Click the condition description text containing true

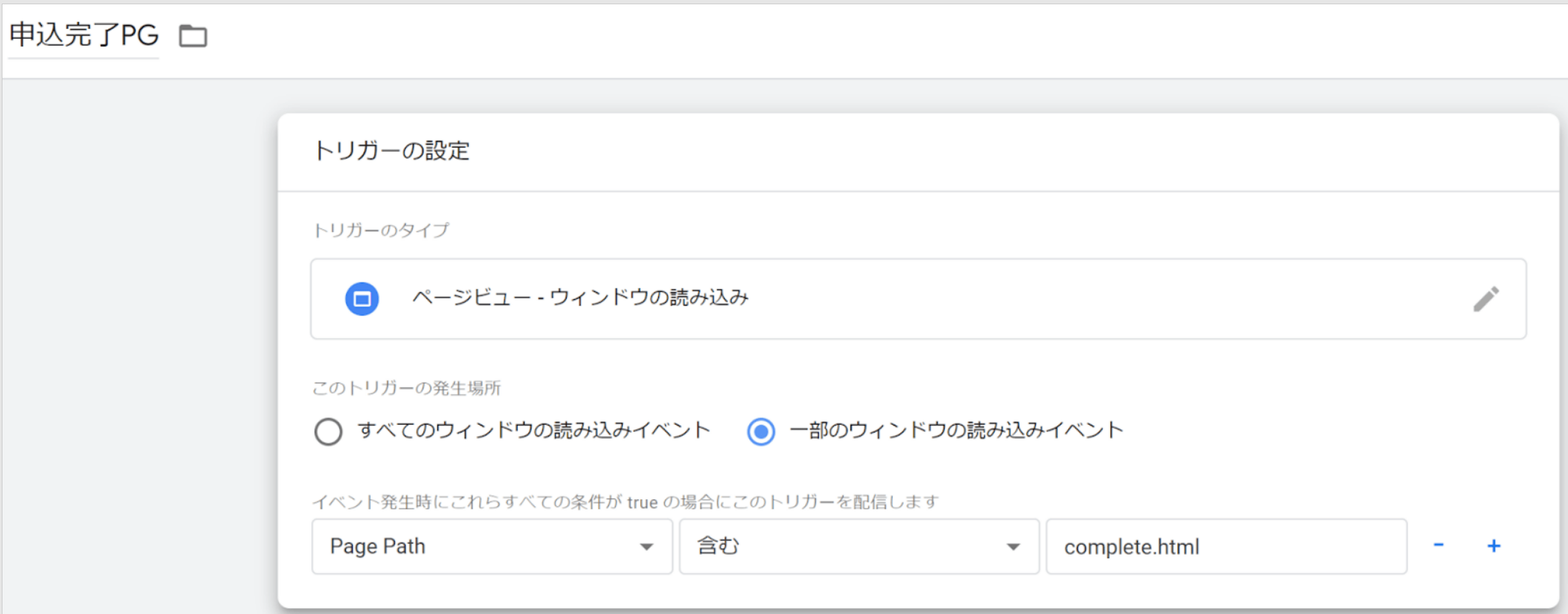click(626, 502)
